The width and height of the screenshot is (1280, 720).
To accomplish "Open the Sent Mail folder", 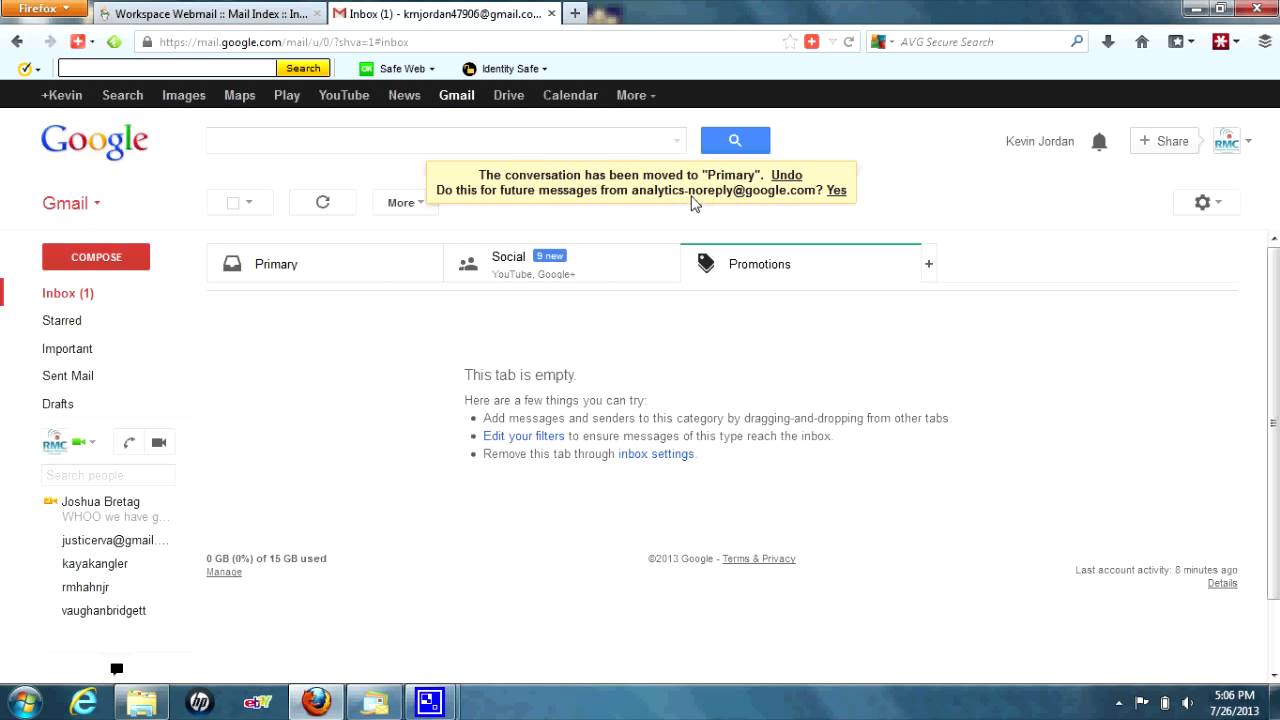I will pyautogui.click(x=68, y=376).
